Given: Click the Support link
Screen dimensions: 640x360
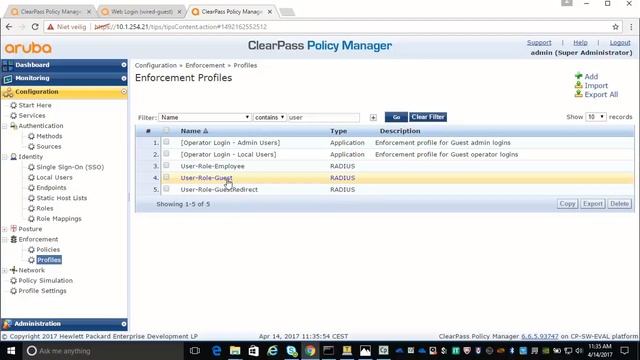Looking at the screenshot, I should (539, 42).
